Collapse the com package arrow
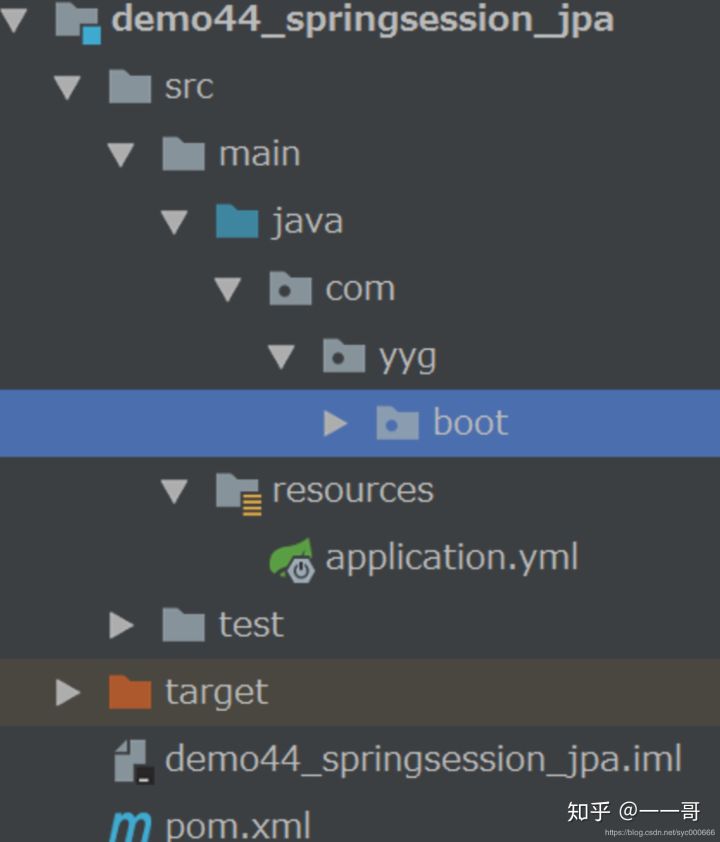Viewport: 720px width, 842px height. (x=228, y=289)
